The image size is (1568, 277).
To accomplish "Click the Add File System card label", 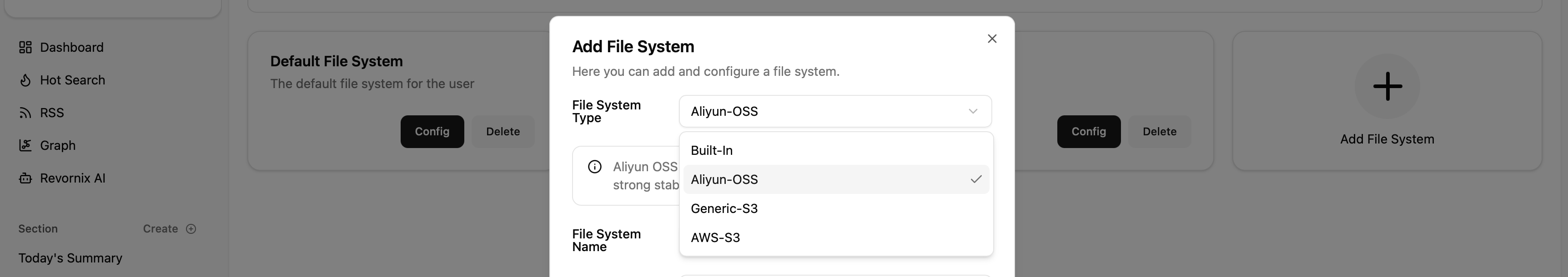I will (x=1387, y=139).
